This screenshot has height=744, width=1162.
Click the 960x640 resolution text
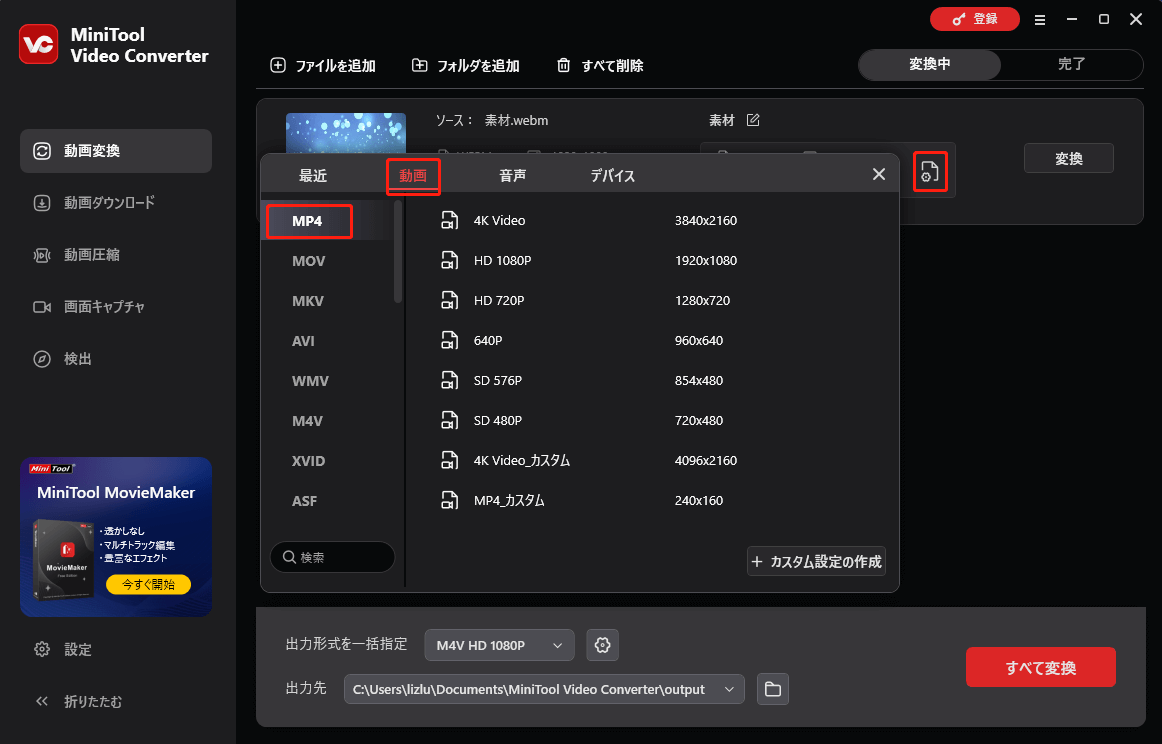point(699,340)
